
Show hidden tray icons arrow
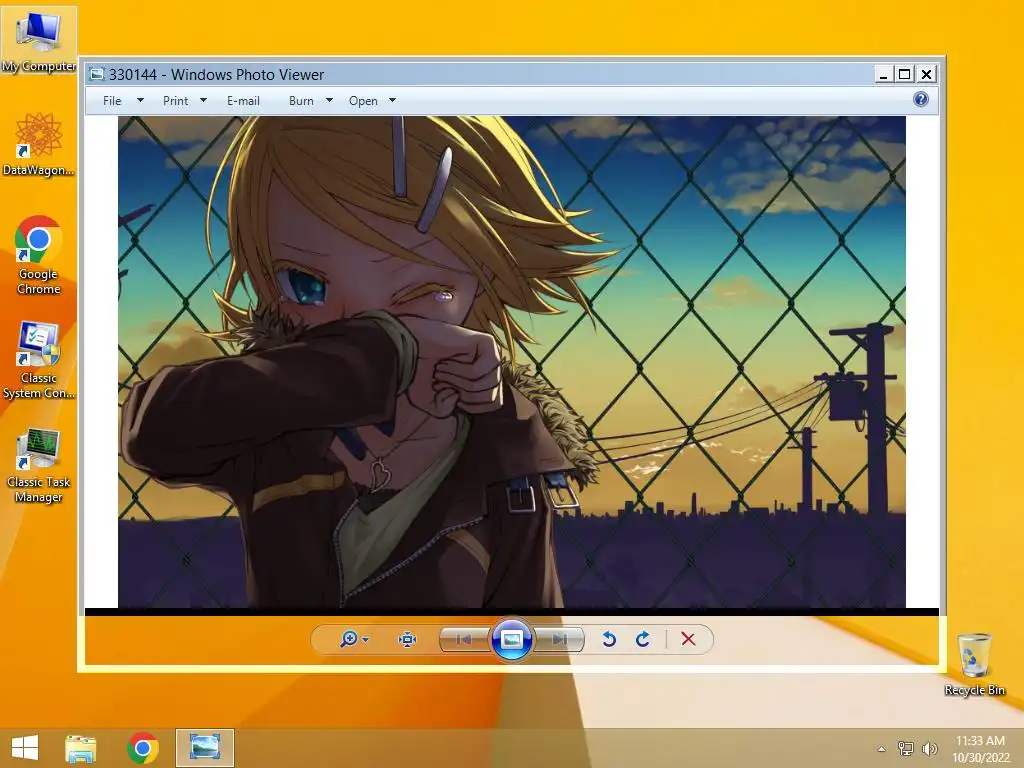(882, 749)
